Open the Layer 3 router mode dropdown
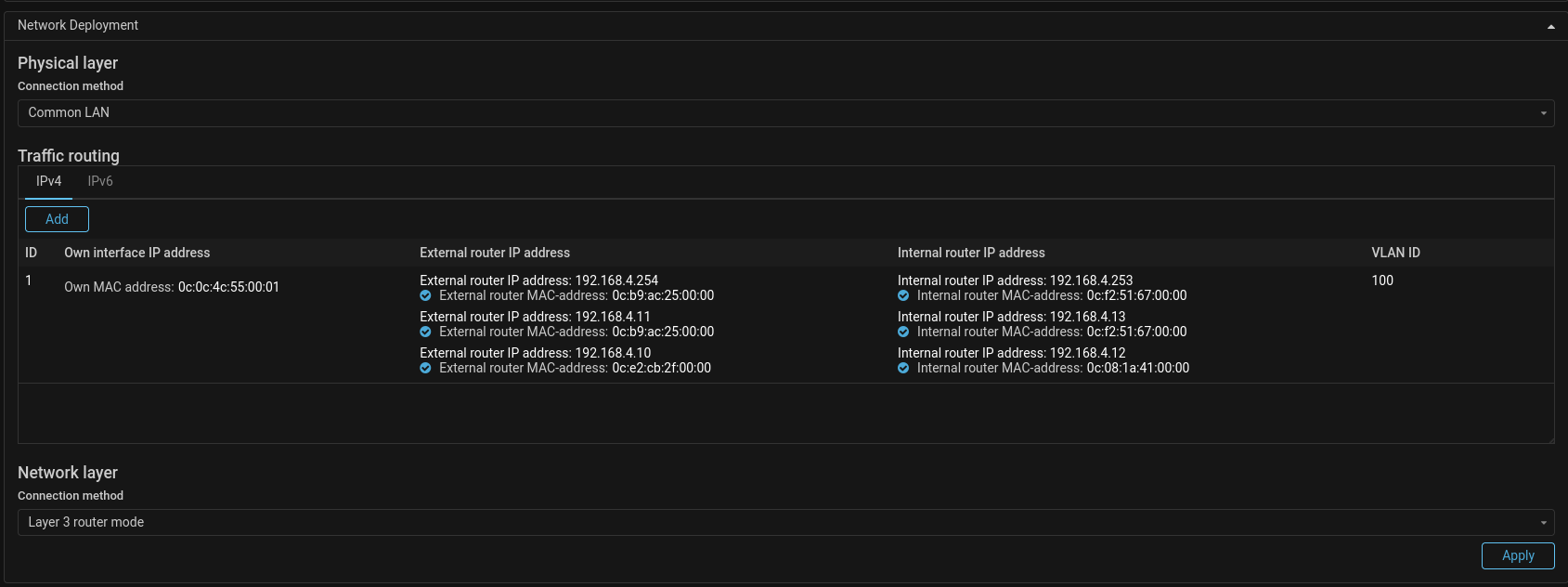Viewport: 1568px width, 587px height. tap(785, 523)
